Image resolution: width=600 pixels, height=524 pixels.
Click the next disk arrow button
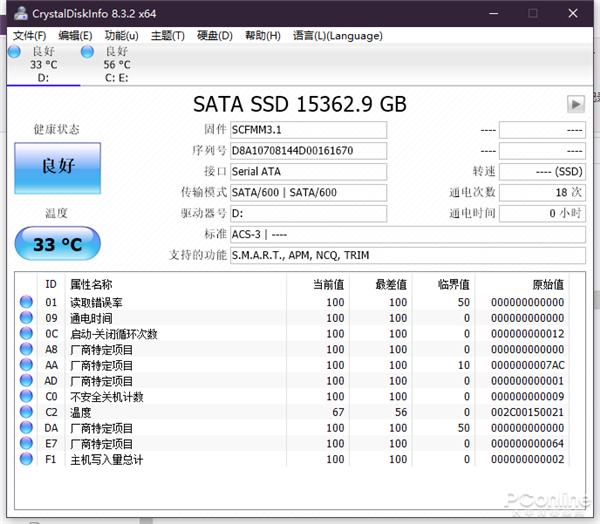click(576, 104)
